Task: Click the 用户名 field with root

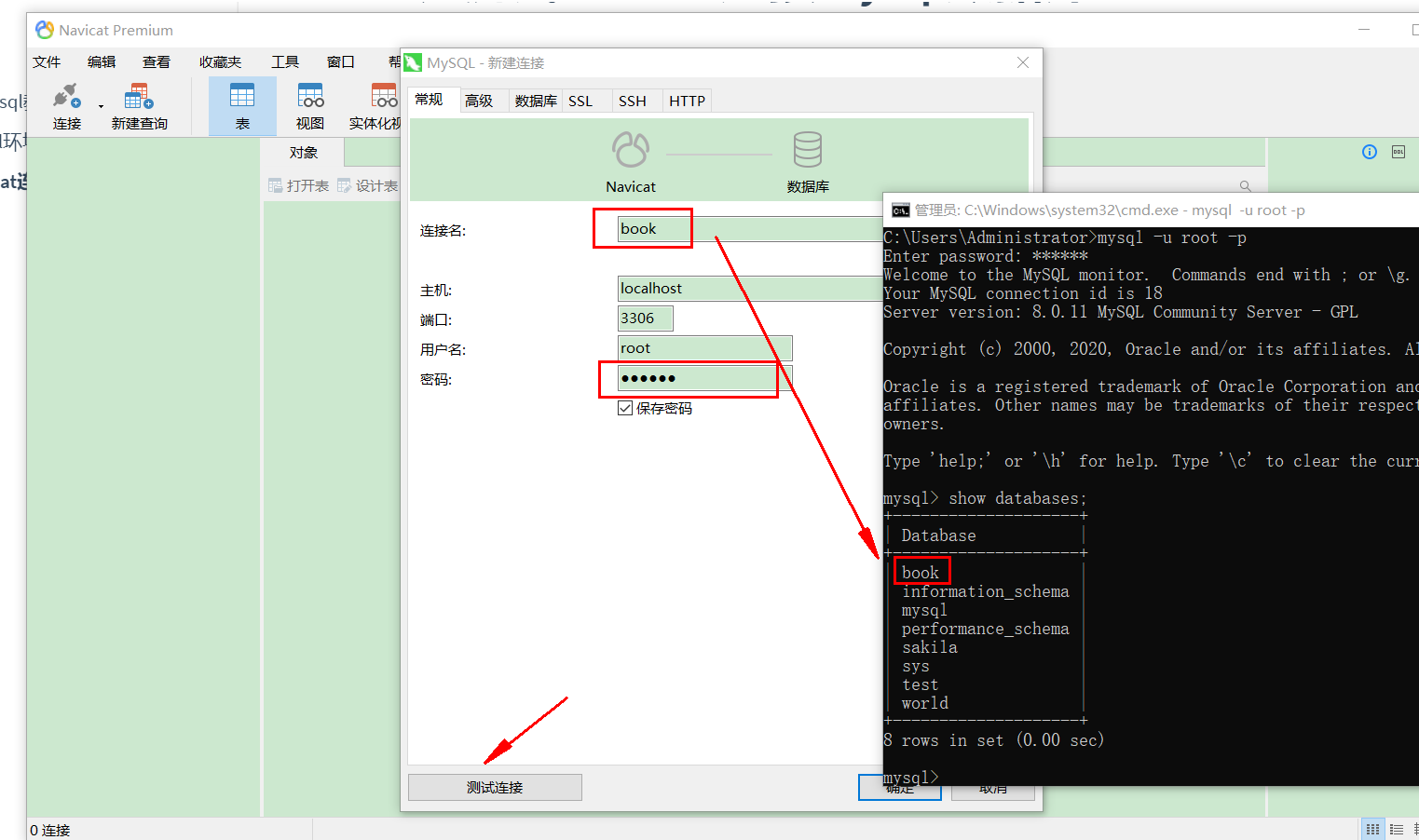Action: tap(704, 348)
